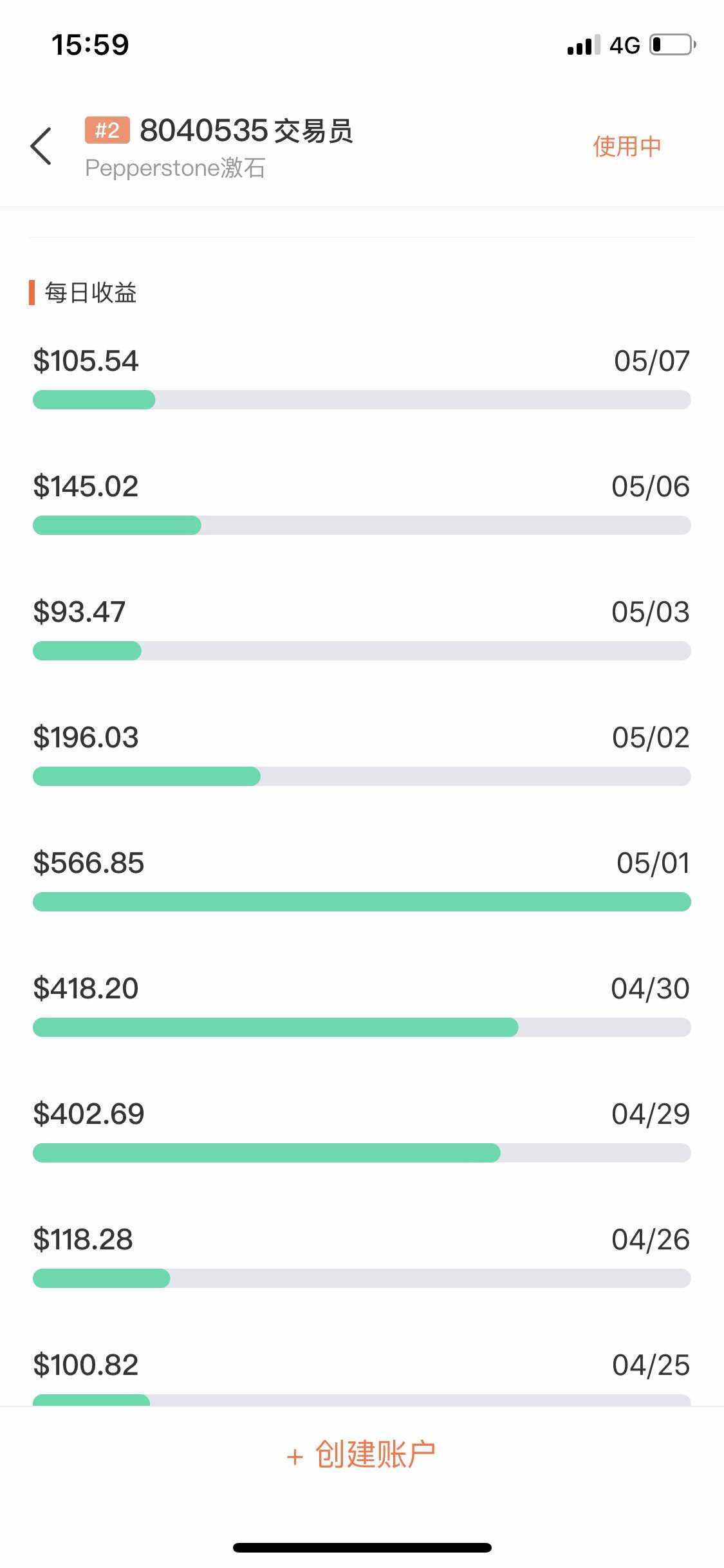Tap the back arrow icon
724x1568 pixels.
[41, 146]
